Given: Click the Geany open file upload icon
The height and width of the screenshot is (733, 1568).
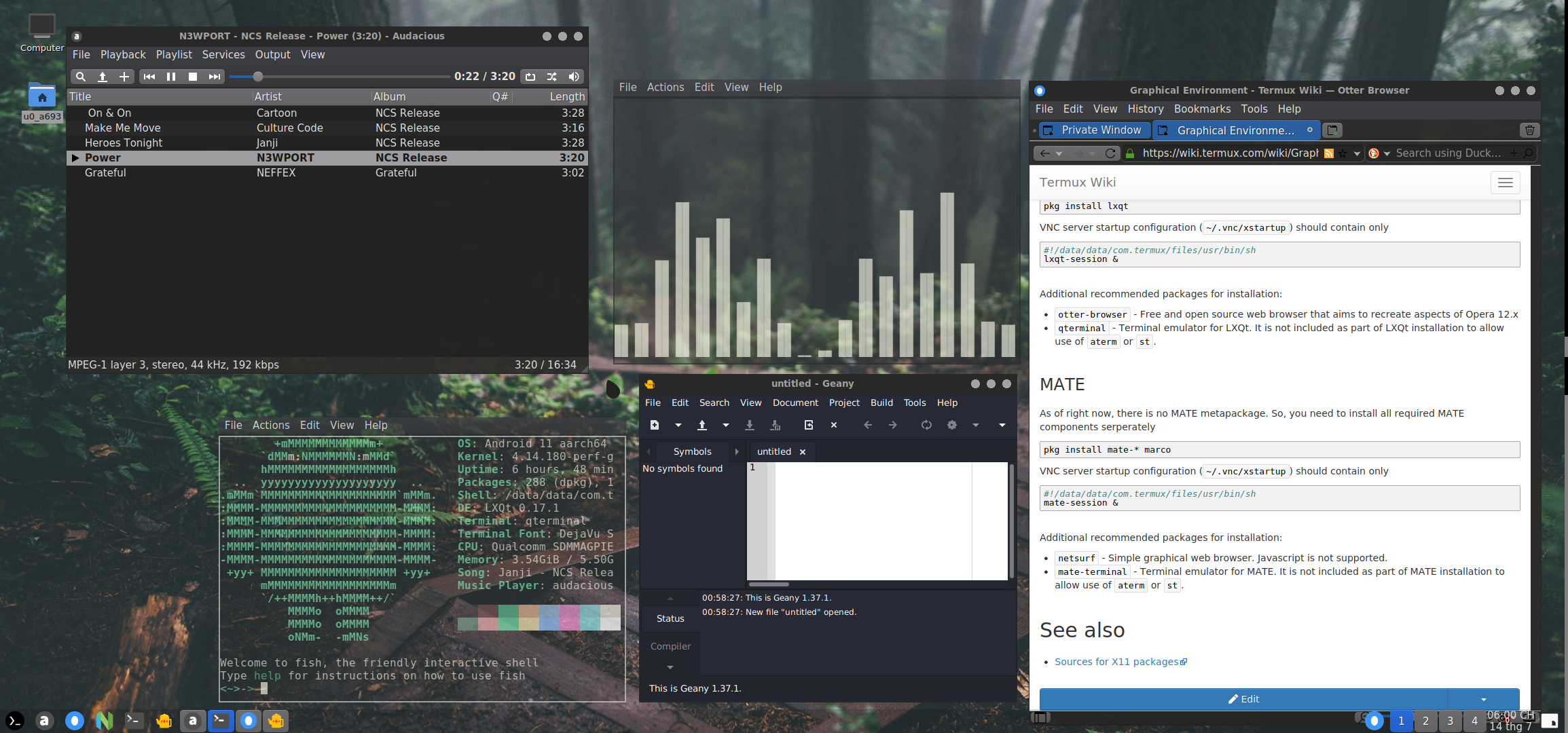Looking at the screenshot, I should (702, 425).
